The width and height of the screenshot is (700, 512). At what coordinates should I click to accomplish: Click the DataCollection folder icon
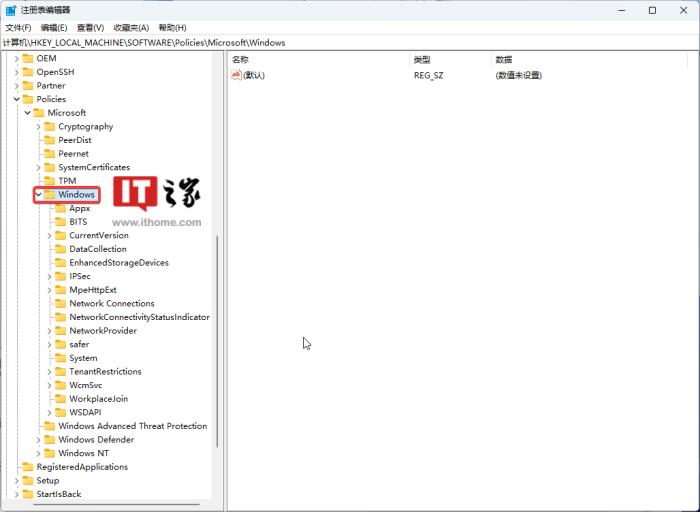[61, 249]
